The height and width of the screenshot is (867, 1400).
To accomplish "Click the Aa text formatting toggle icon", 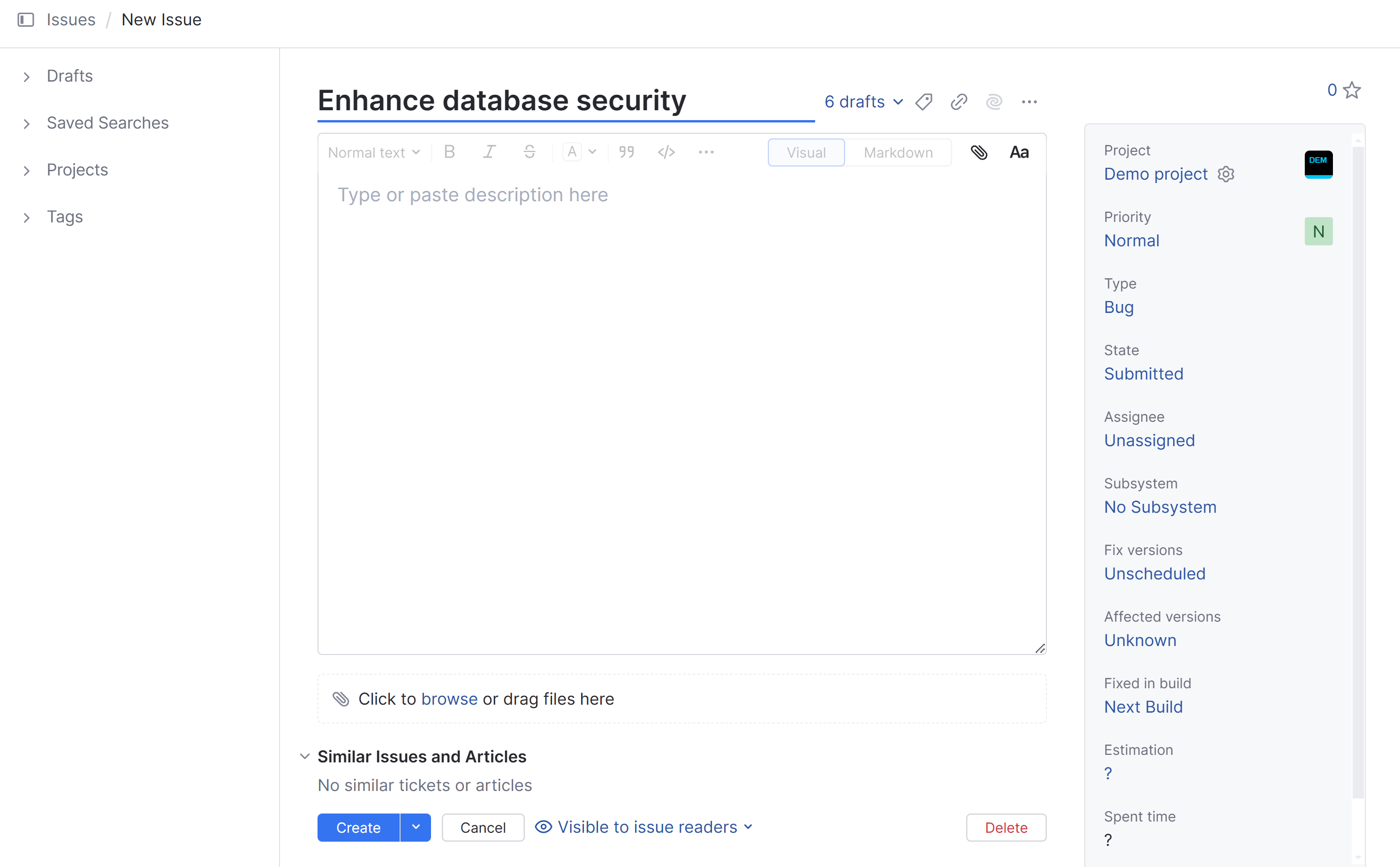I will click(x=1019, y=152).
